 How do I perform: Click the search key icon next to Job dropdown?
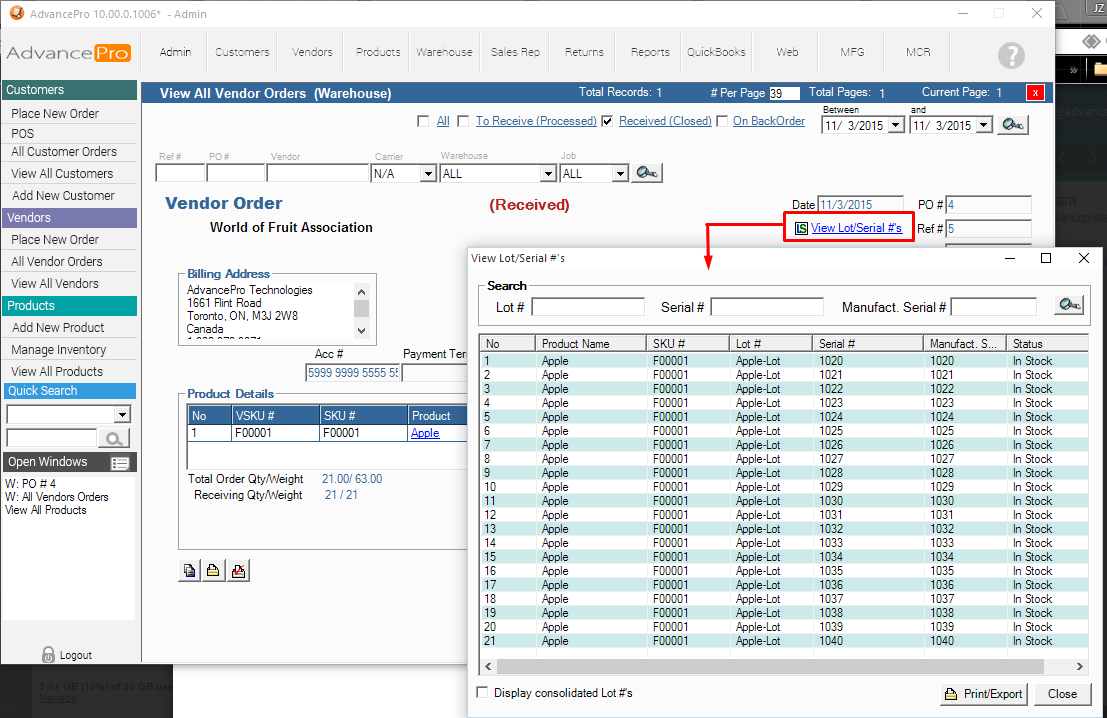(x=647, y=173)
